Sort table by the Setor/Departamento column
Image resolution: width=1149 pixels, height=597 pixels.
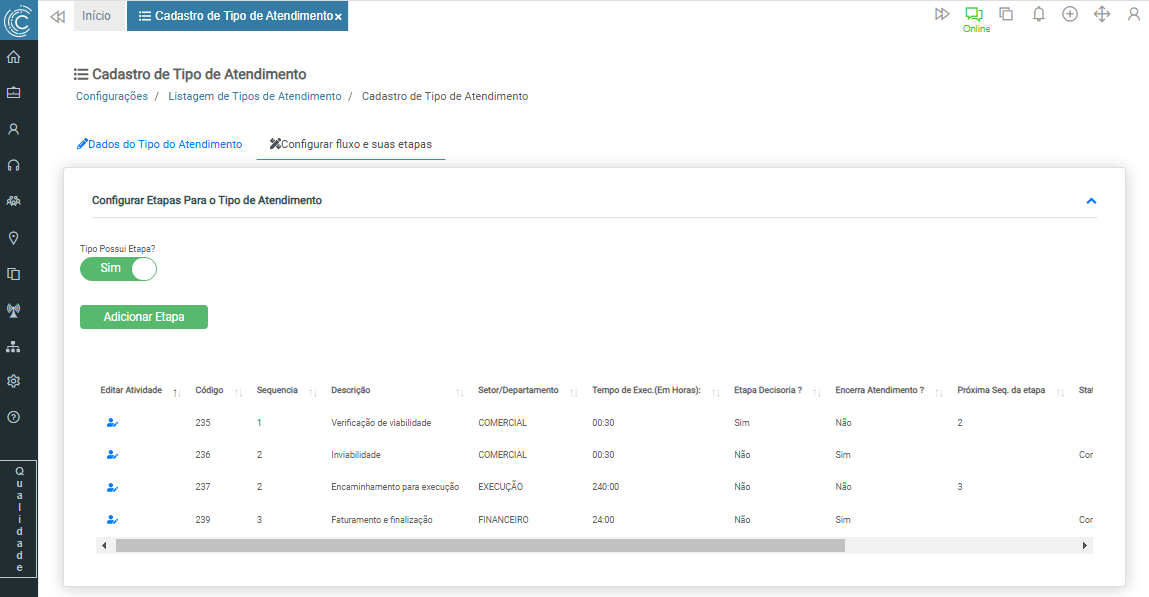573,392
